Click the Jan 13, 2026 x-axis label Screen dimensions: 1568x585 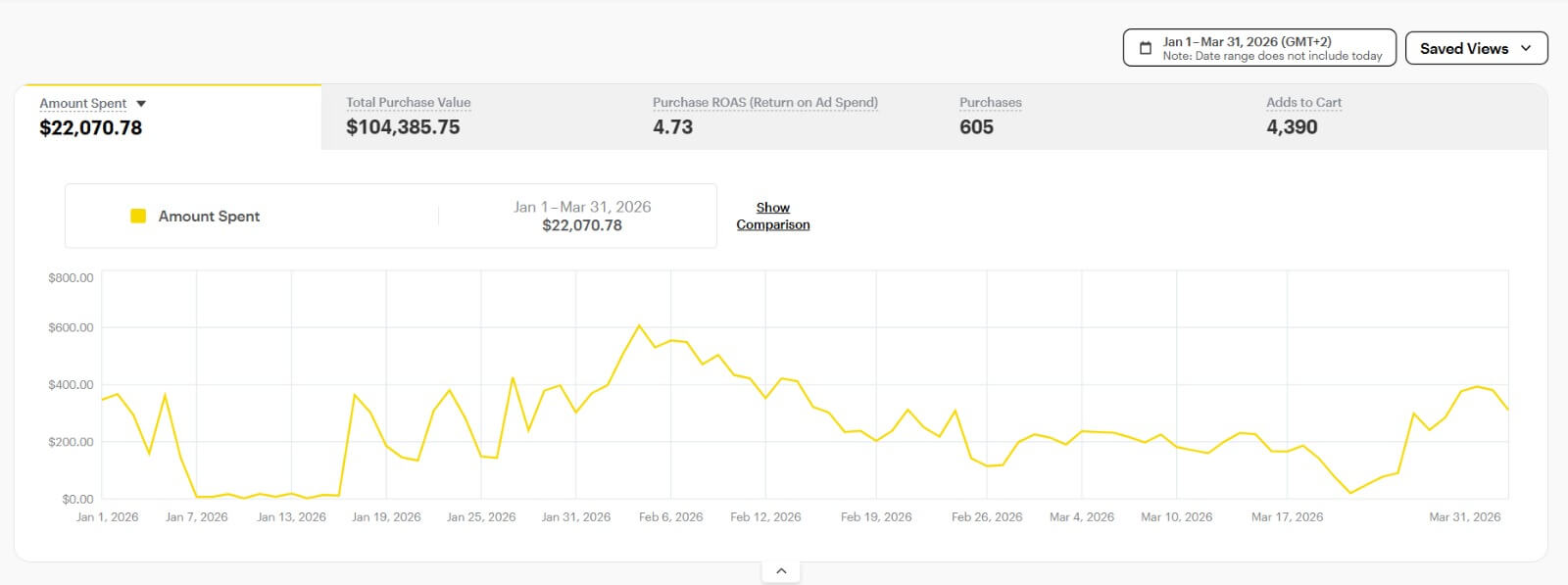click(291, 516)
